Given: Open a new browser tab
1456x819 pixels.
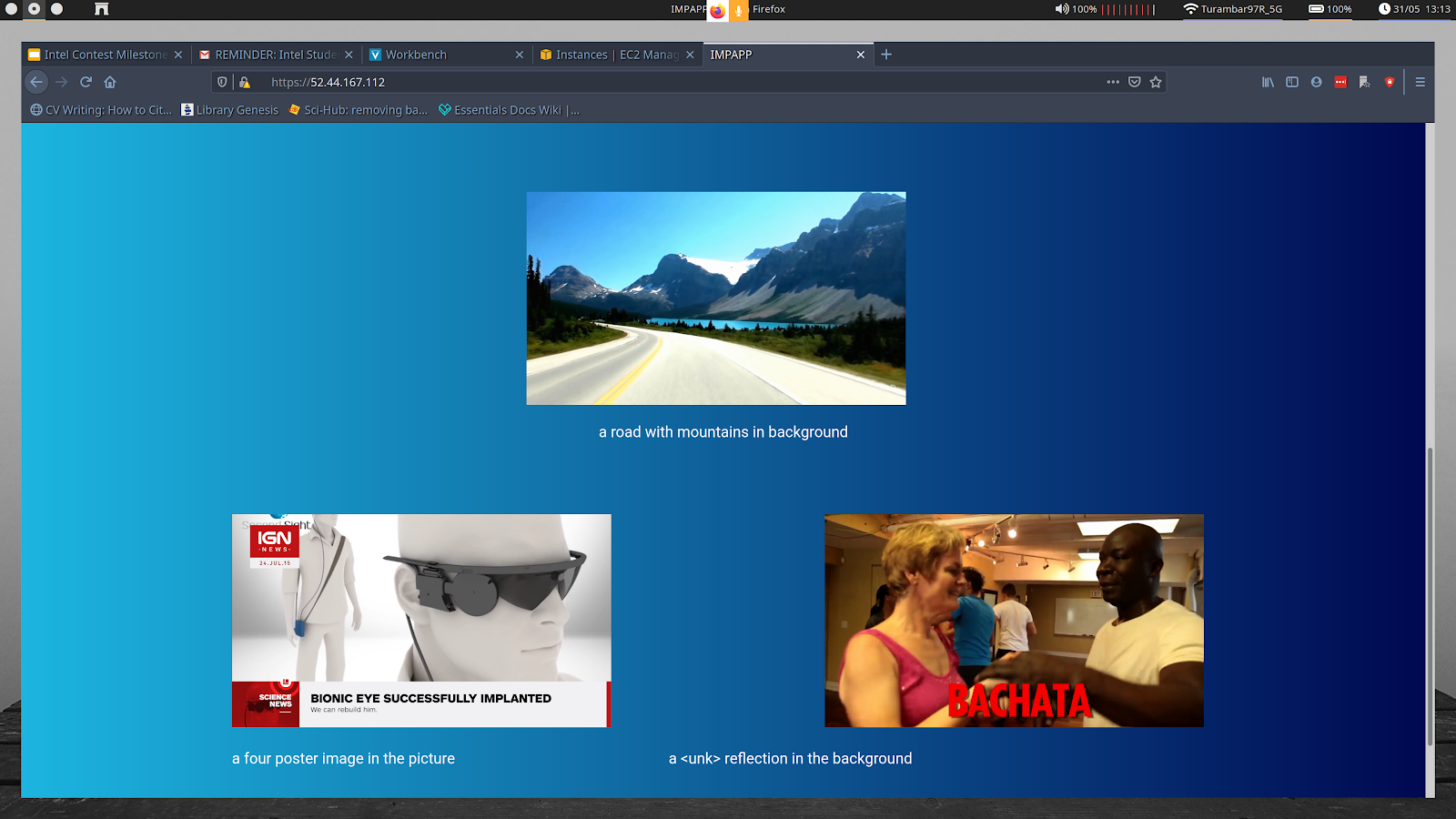Looking at the screenshot, I should click(886, 55).
